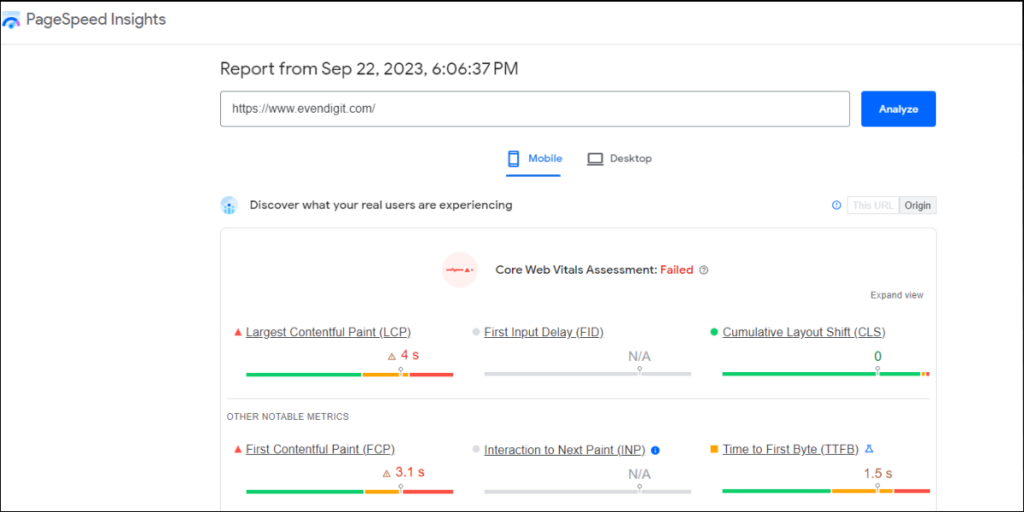This screenshot has width=1024, height=512.
Task: Open Interaction to Next Paint (INP) link
Action: coord(564,449)
